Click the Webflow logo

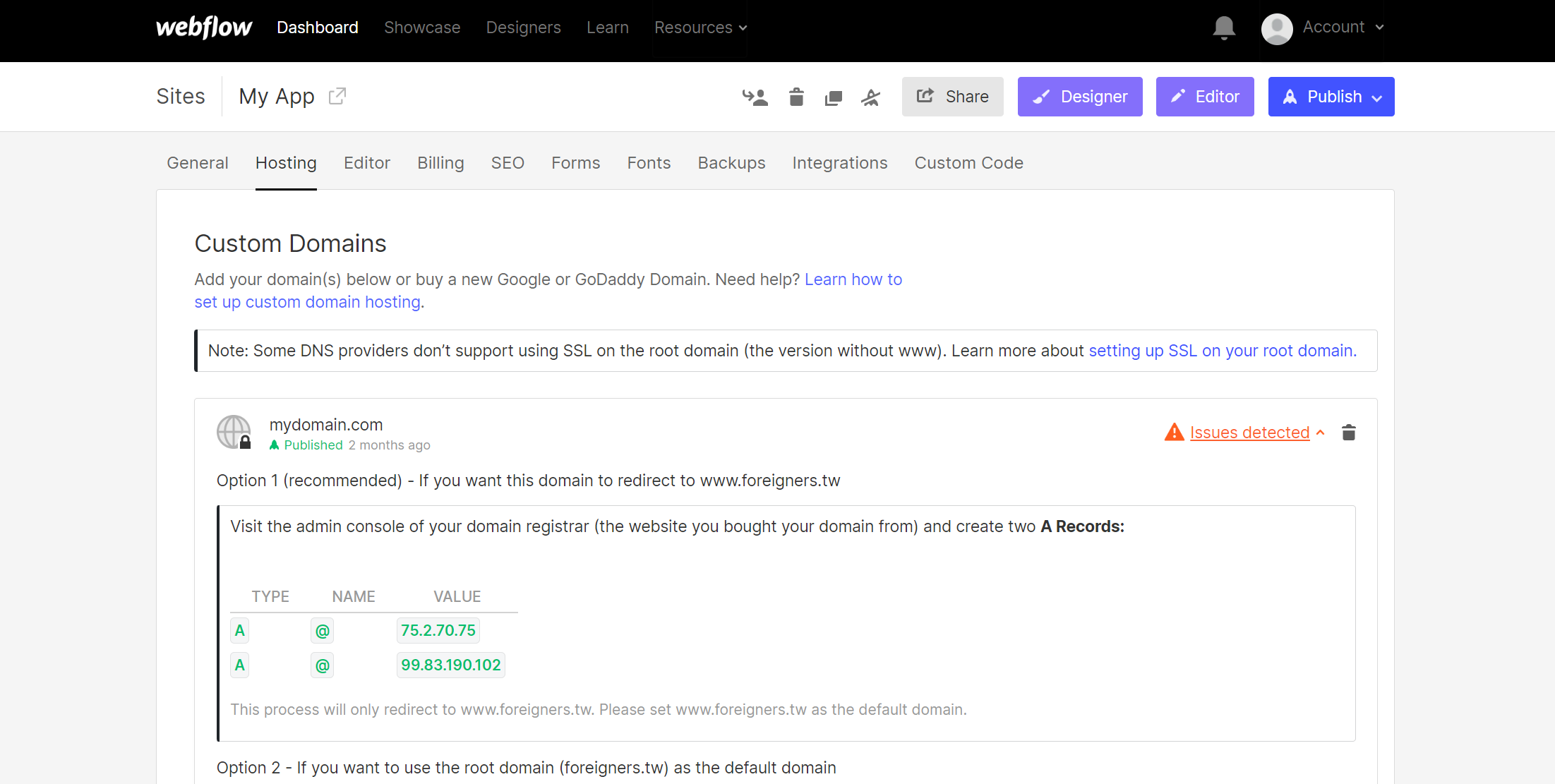(204, 28)
